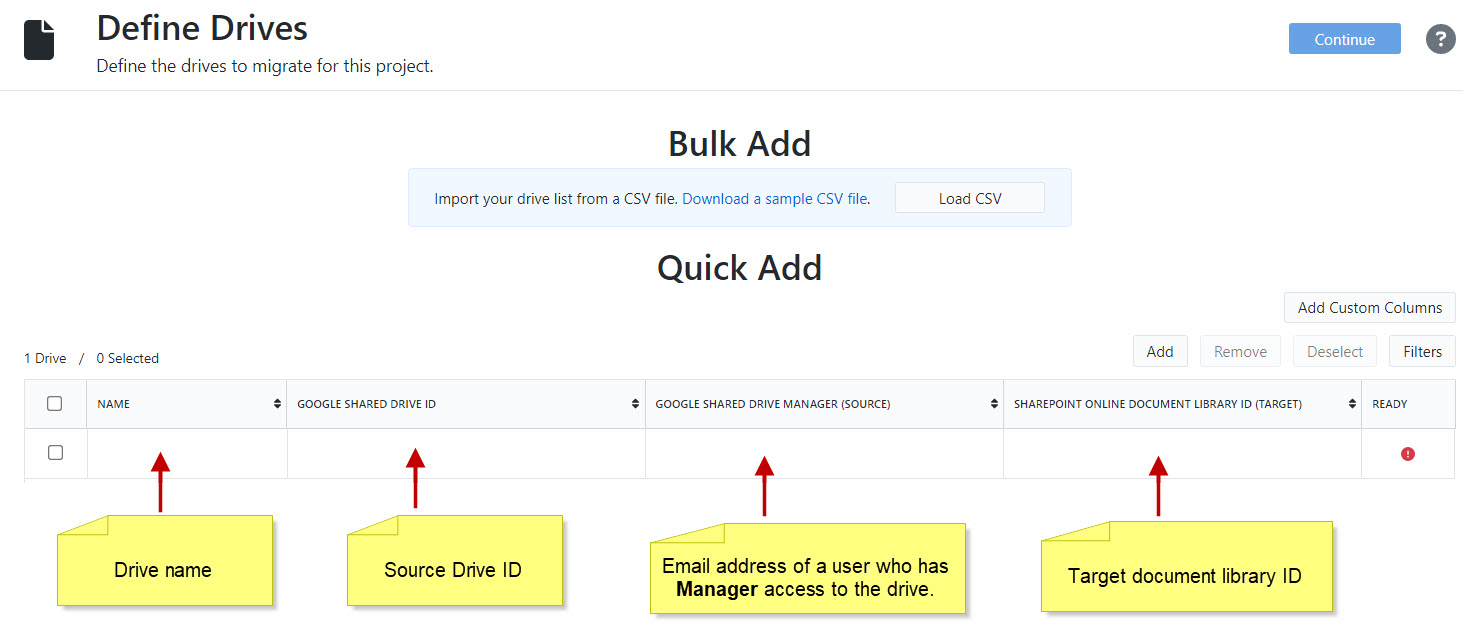1463x633 pixels.
Task: Open the Download a sample CSV file link
Action: click(774, 199)
